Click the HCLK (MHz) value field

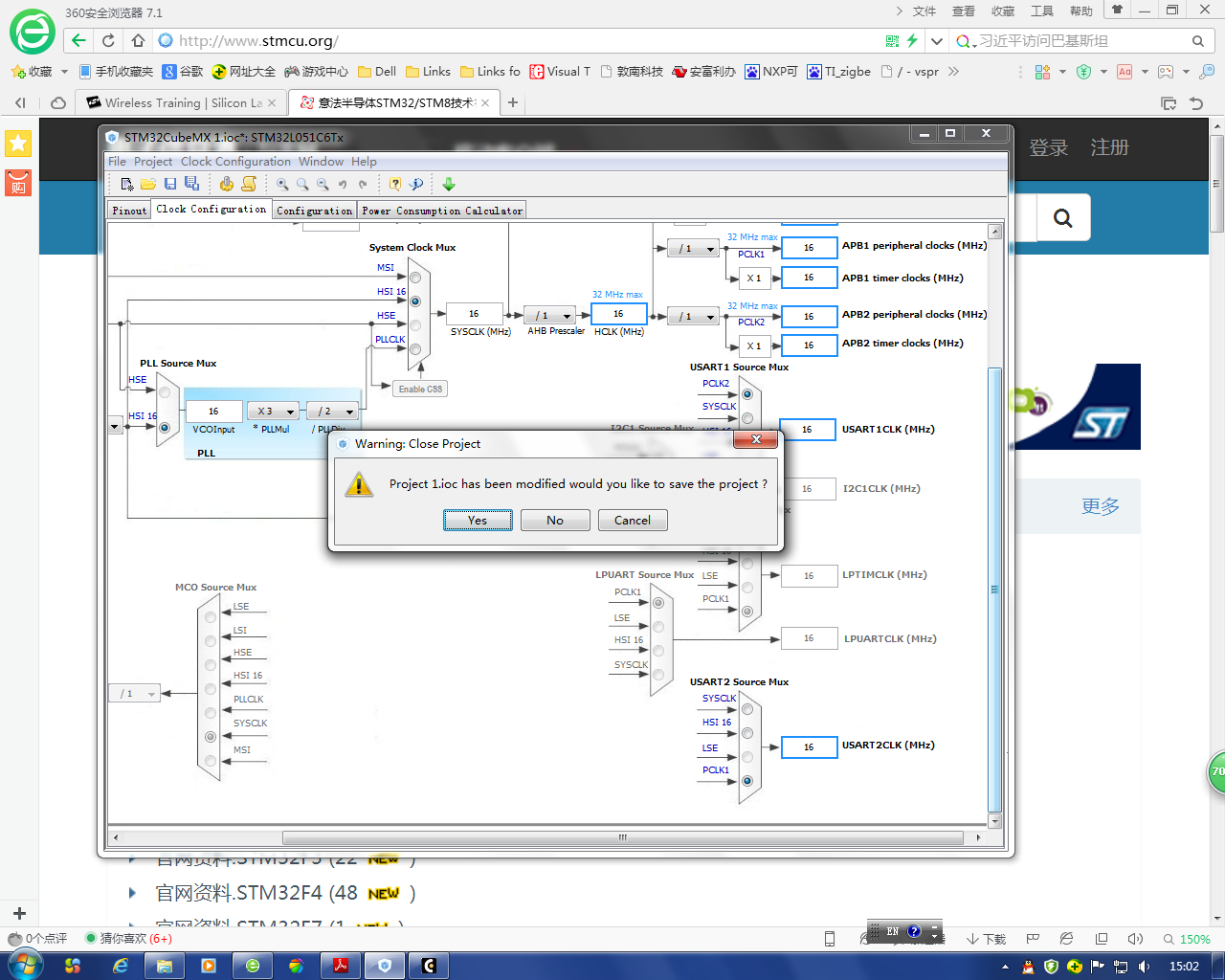[x=618, y=314]
